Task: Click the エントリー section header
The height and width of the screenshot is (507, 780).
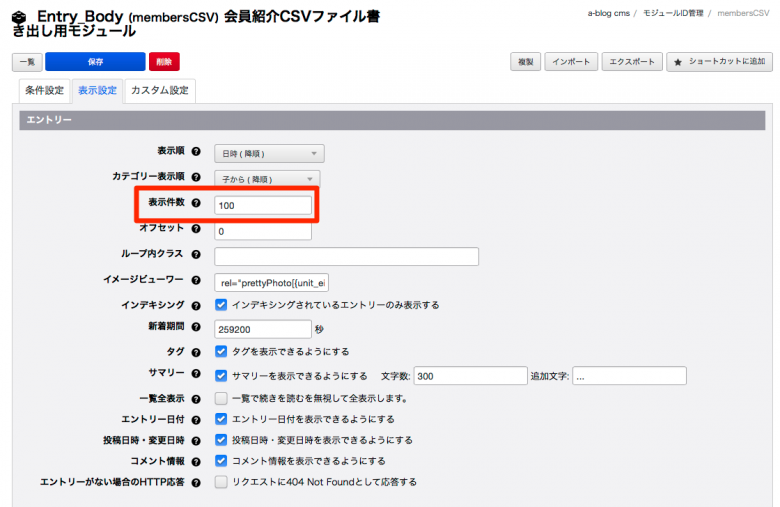Action: 392,120
